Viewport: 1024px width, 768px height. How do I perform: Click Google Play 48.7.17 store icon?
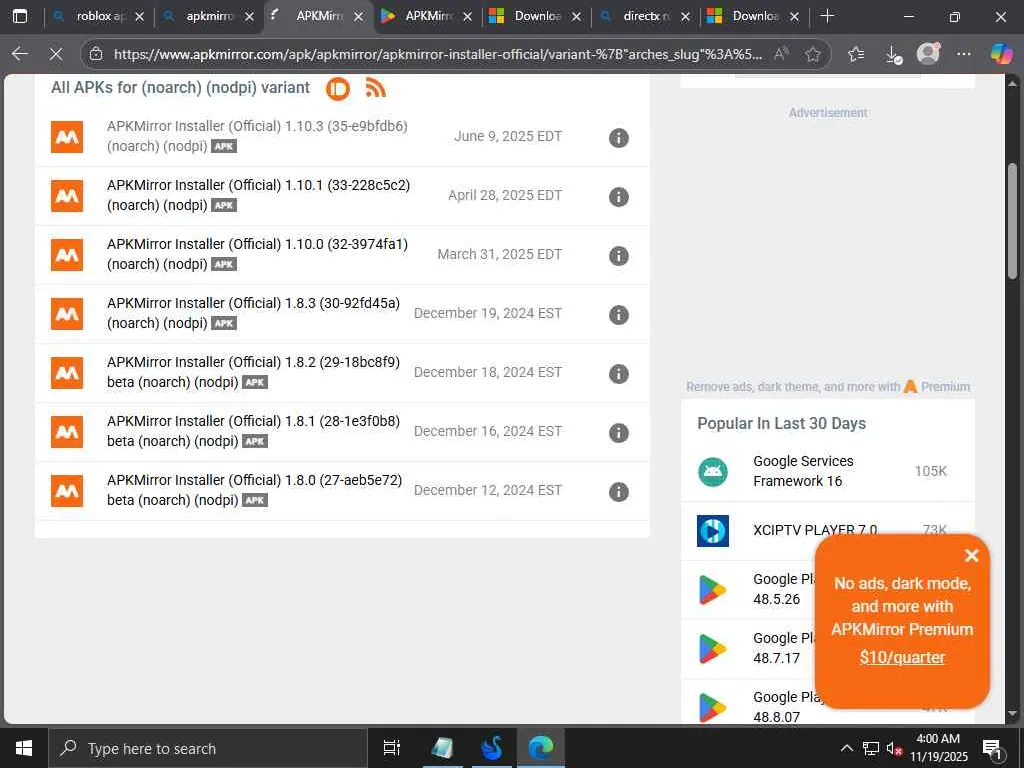point(712,648)
